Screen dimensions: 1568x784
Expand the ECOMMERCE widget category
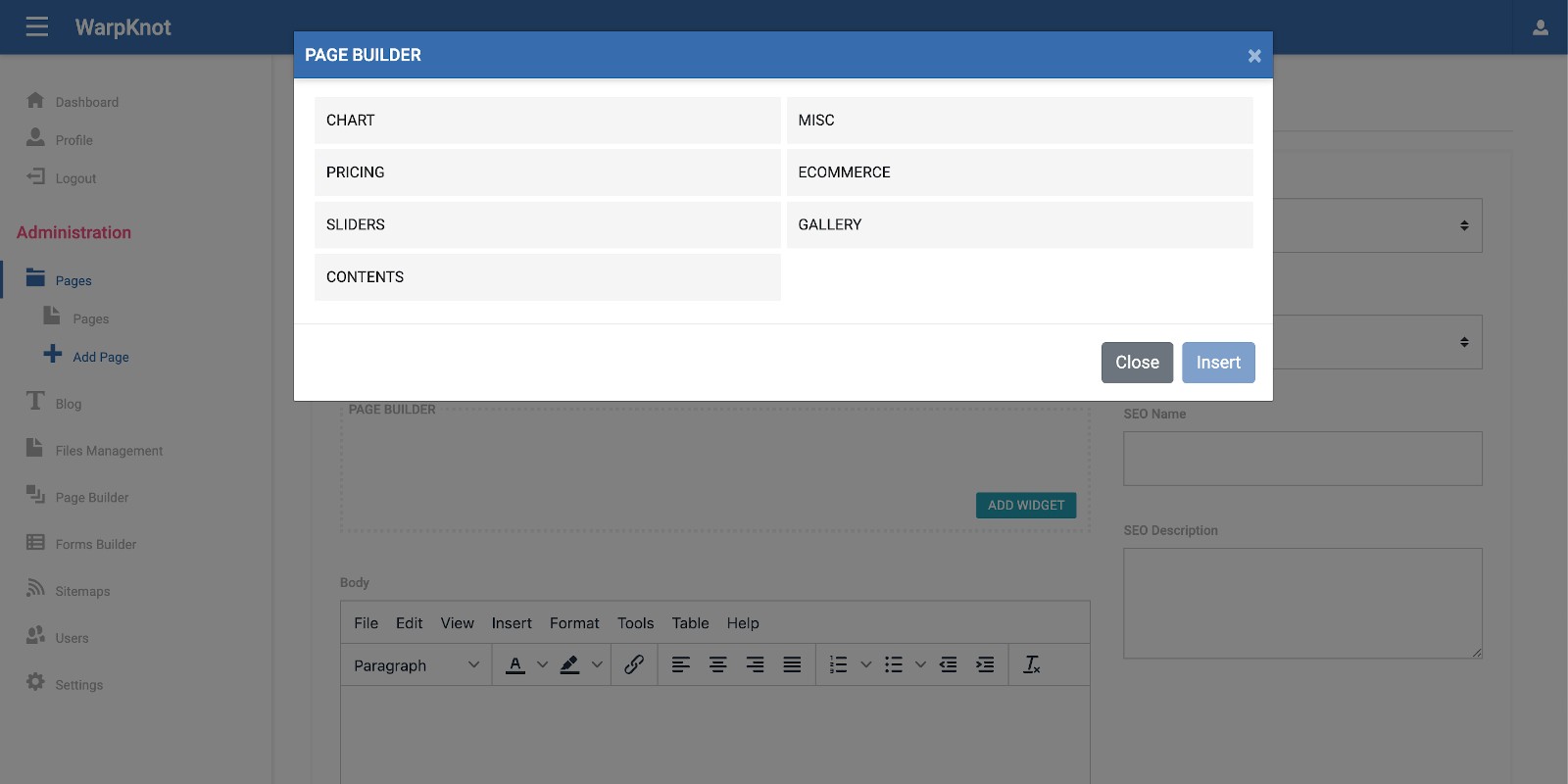point(1019,172)
